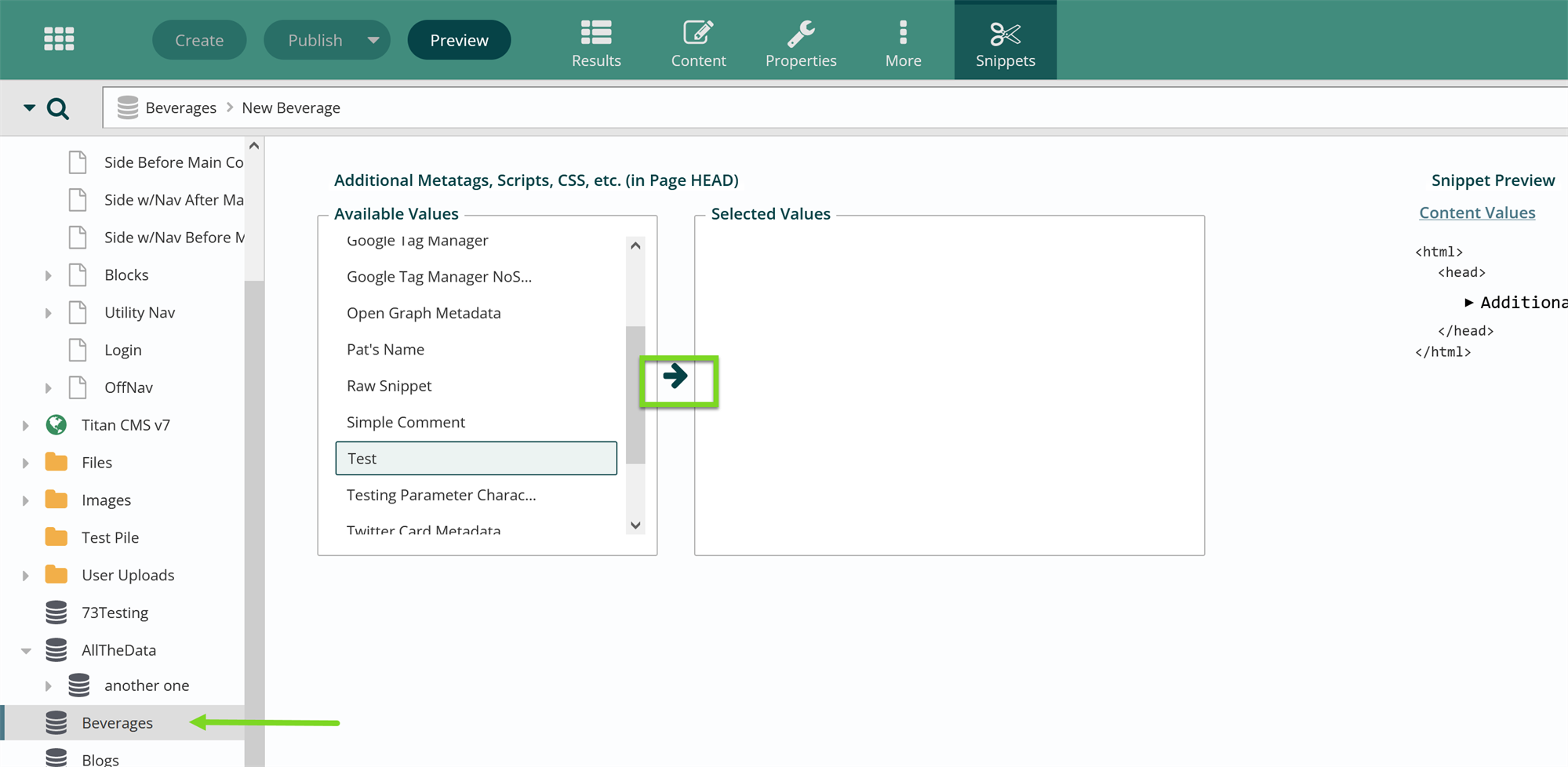Open the Publish dropdown arrow
Viewport: 1568px width, 767px height.
point(373,40)
